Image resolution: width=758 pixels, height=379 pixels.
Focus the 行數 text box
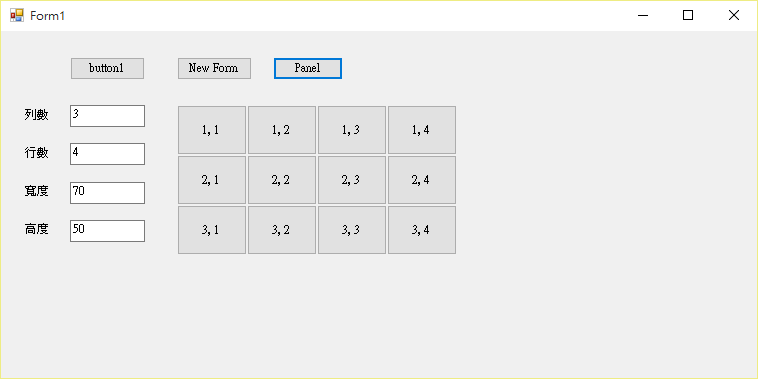click(x=107, y=154)
